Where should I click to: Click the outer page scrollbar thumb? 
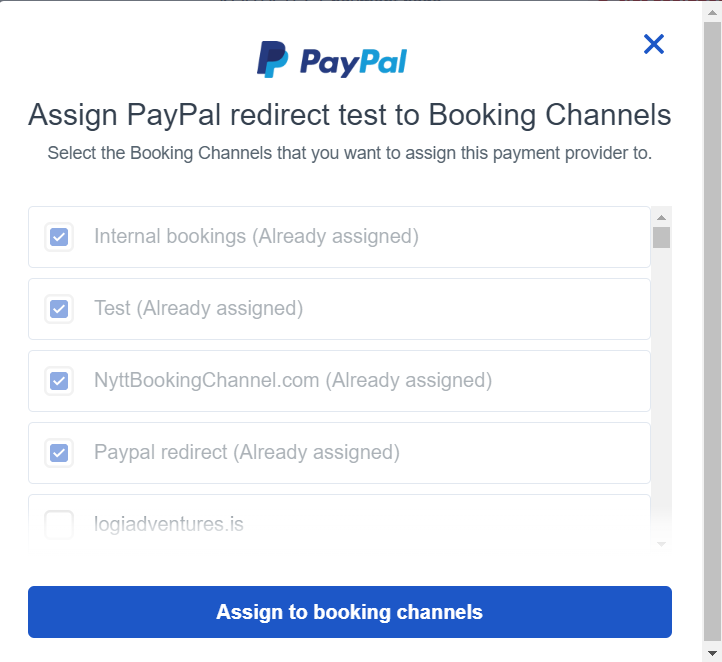point(712,332)
